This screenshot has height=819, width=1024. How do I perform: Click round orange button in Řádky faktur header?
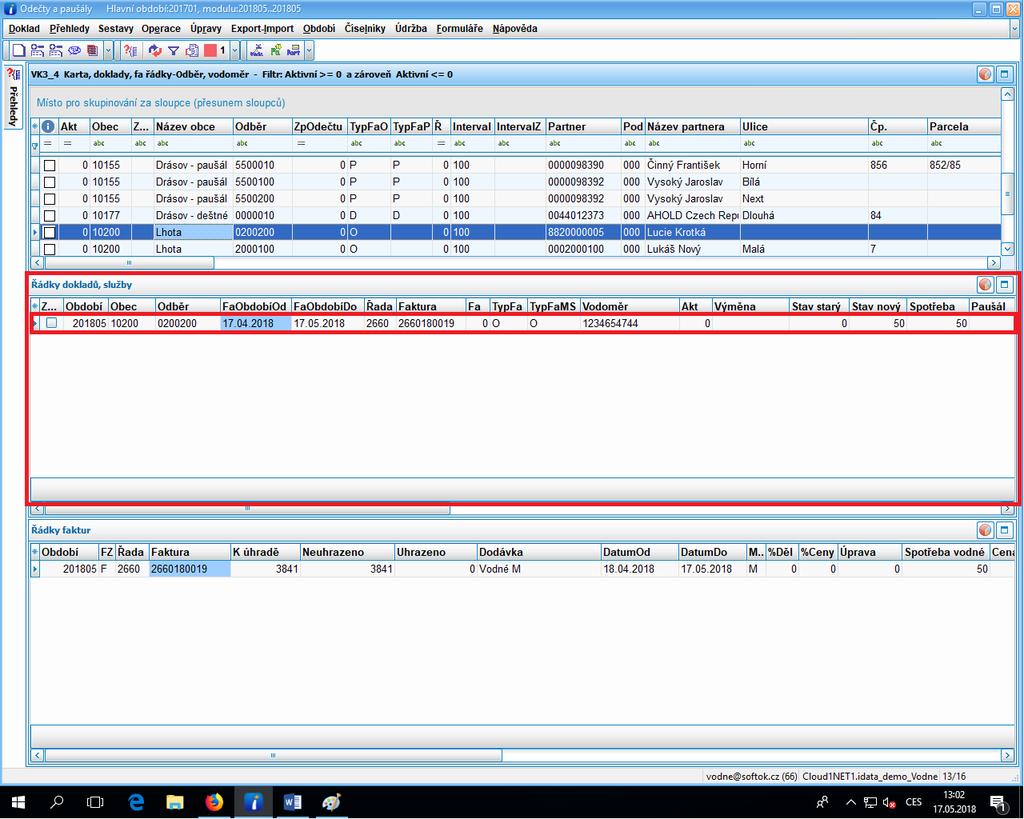(x=985, y=530)
